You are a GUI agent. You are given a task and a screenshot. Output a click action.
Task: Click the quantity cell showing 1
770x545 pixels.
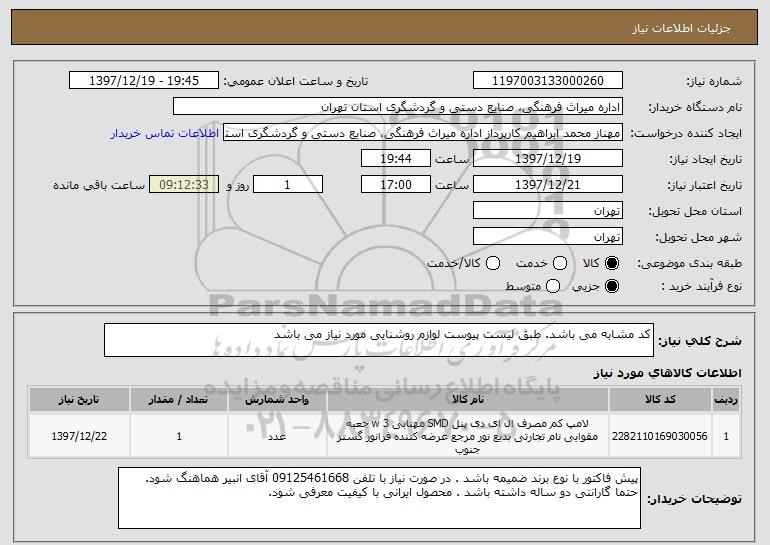(x=179, y=436)
